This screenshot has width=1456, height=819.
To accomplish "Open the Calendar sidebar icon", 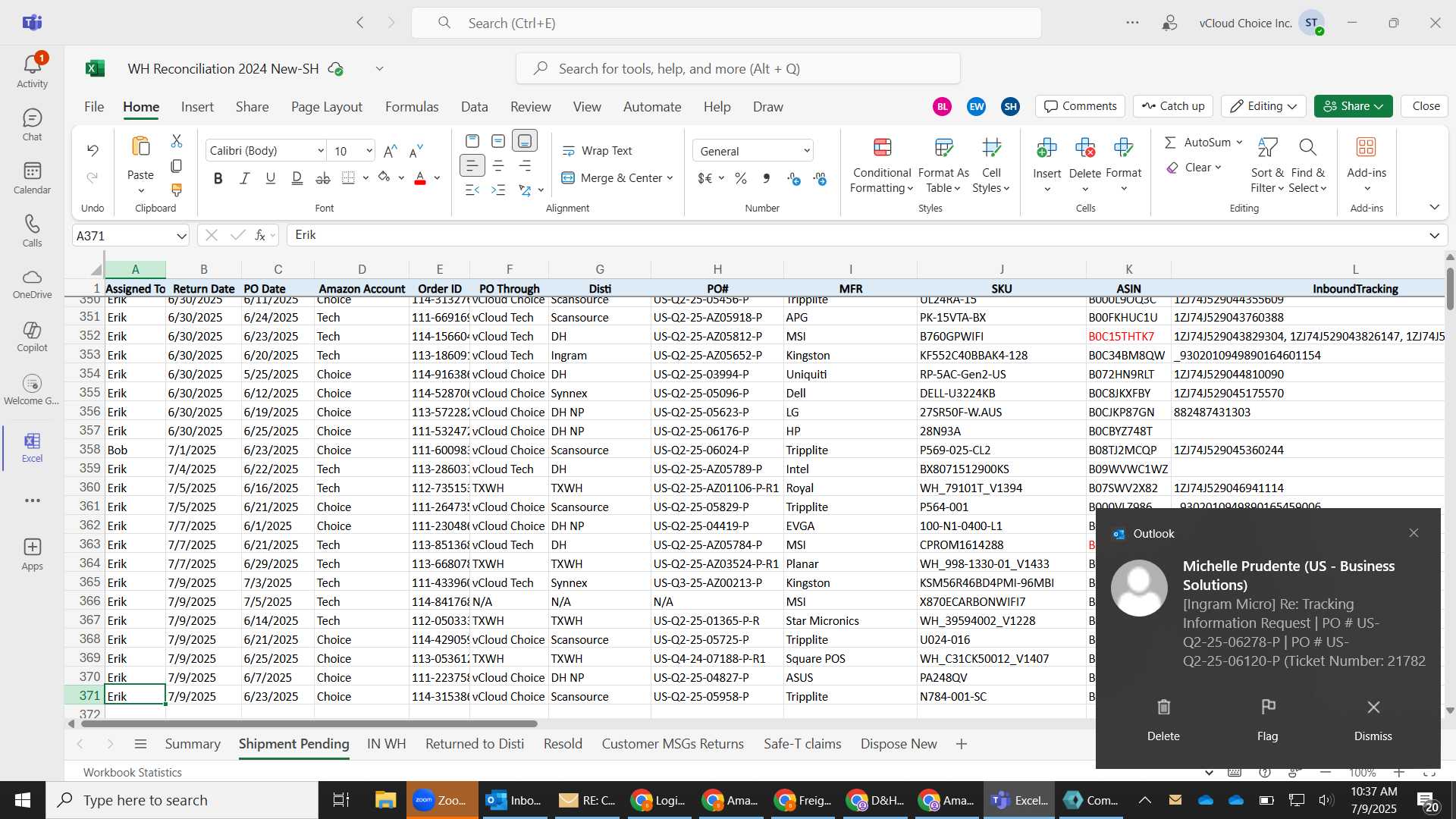I will 32,178.
